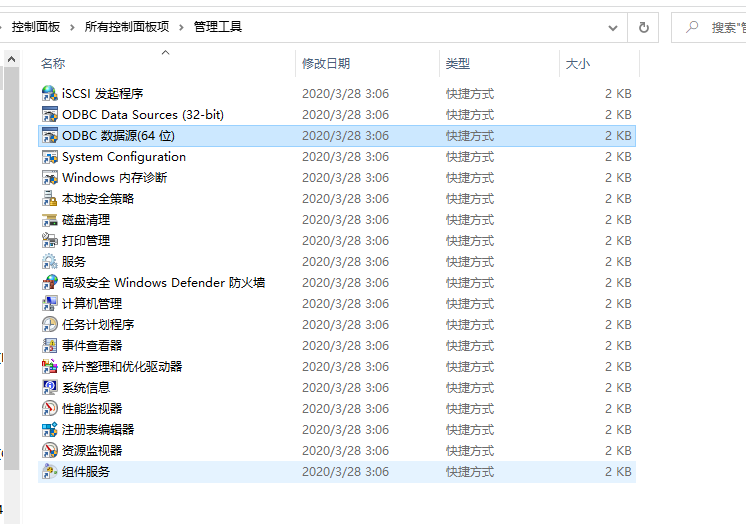Click the 打印管理 icon
The width and height of the screenshot is (746, 524).
tap(49, 241)
